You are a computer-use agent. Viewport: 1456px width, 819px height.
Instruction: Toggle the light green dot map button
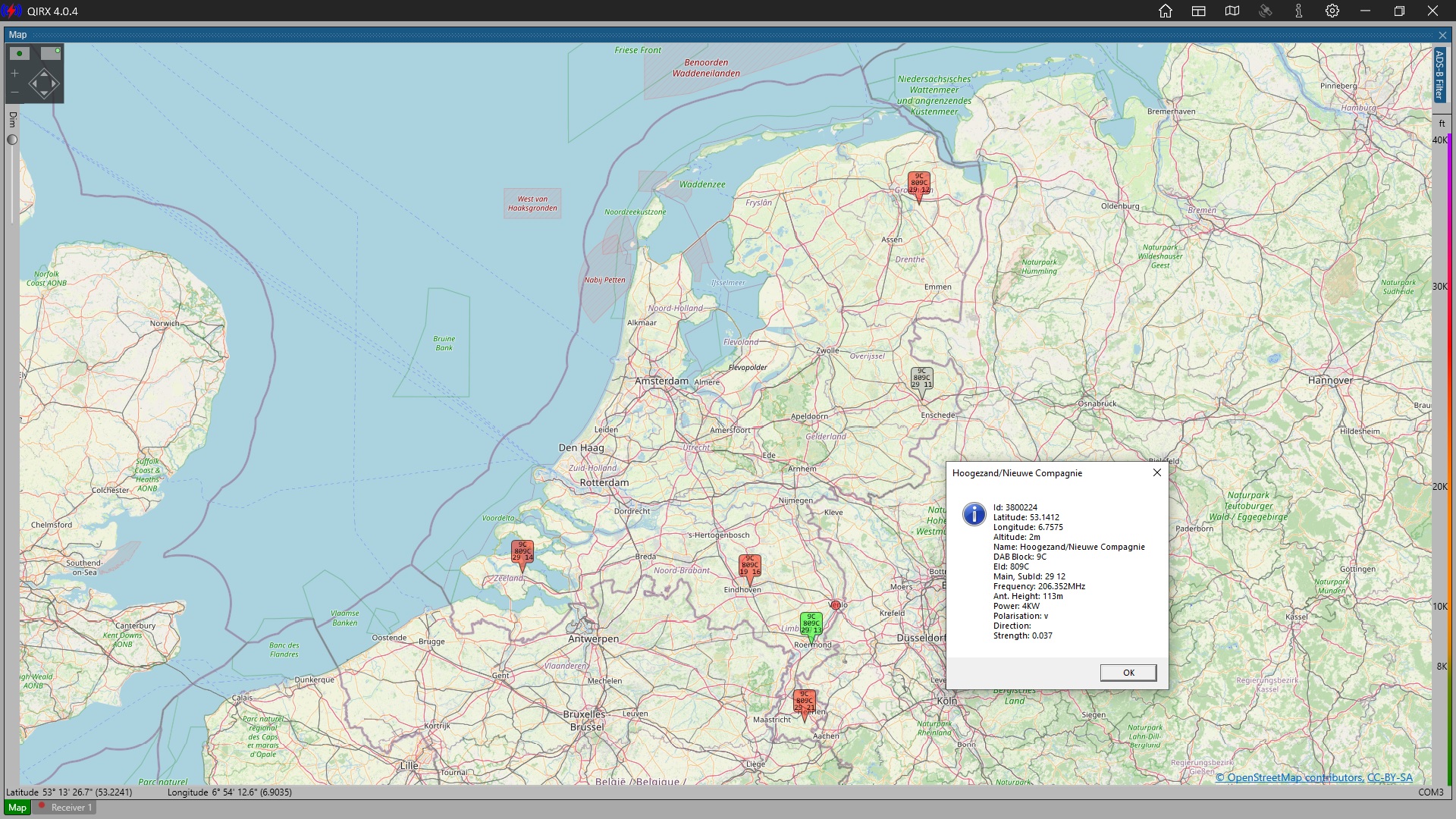coord(51,53)
